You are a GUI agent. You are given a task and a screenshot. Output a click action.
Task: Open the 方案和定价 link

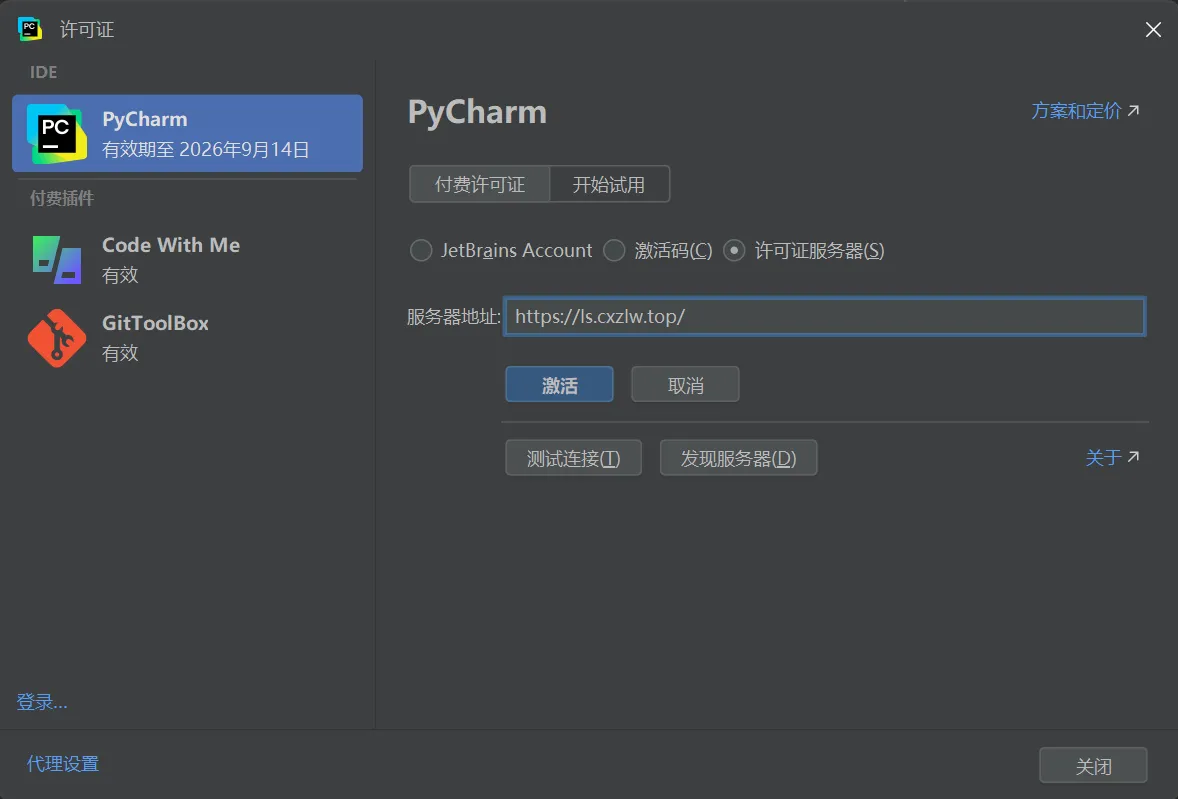click(1085, 111)
